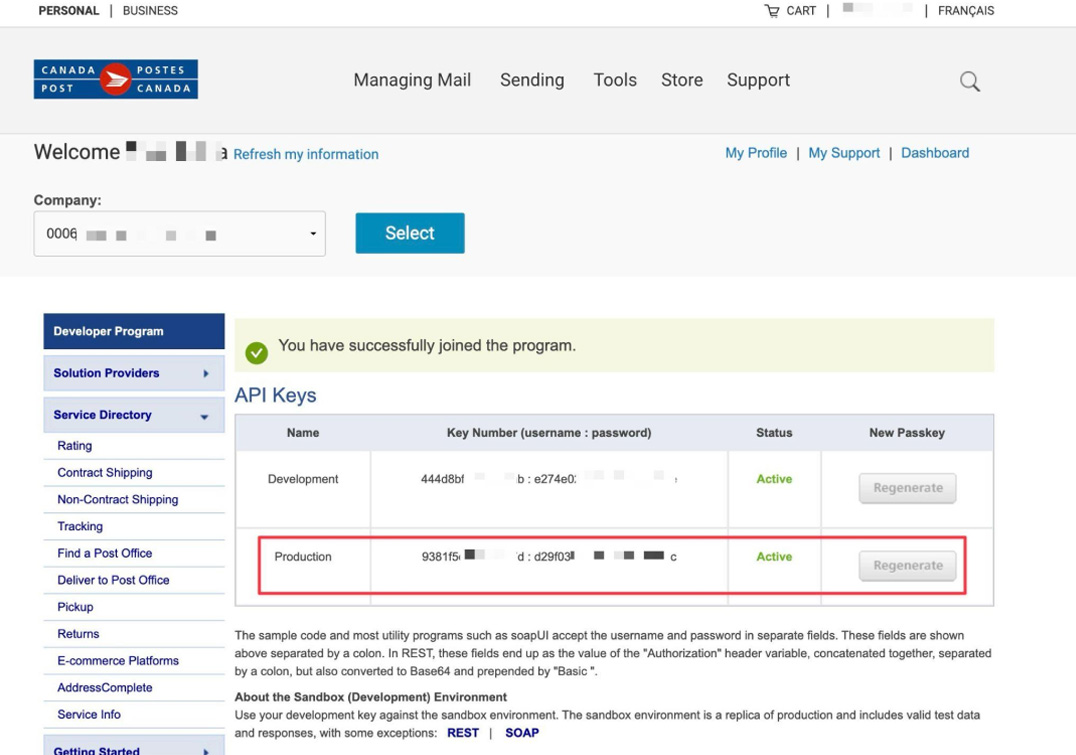Open the Tracking service link

(80, 526)
